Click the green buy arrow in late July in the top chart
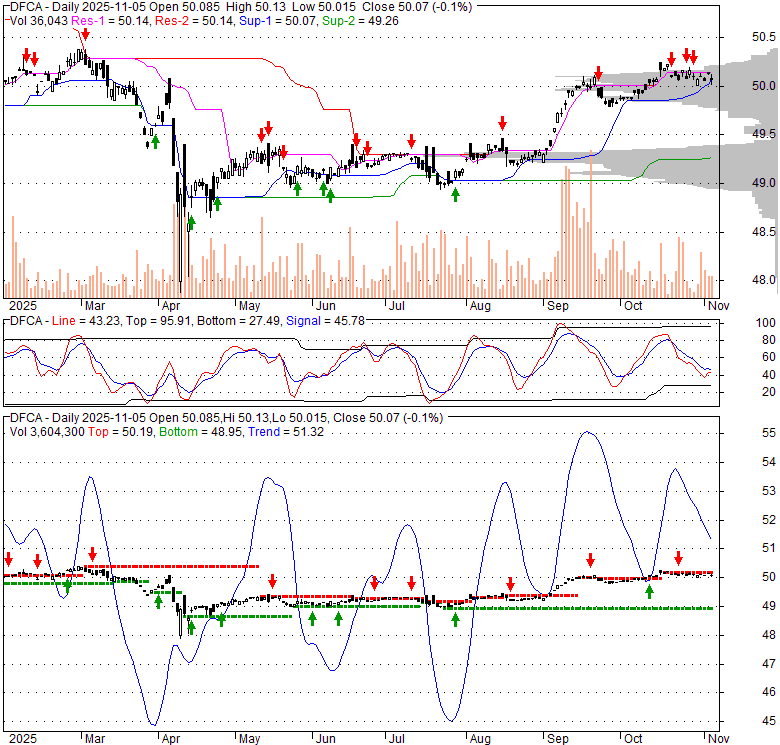Screen dimensions: 780x745 [455, 195]
